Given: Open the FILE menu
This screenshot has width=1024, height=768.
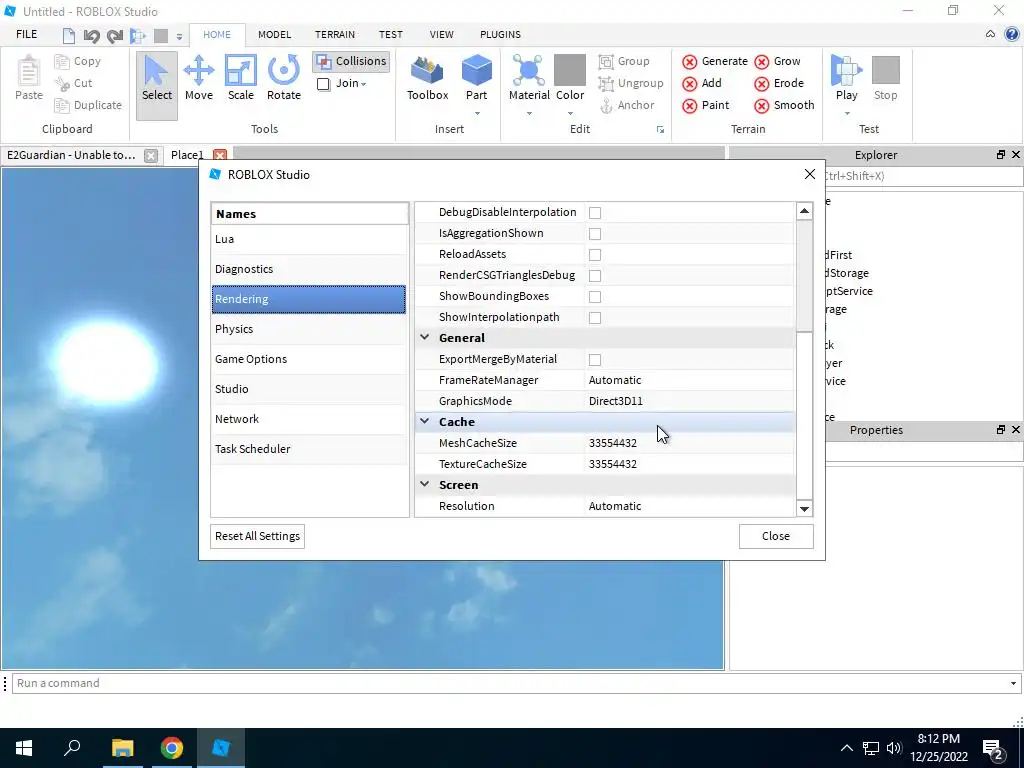Looking at the screenshot, I should pyautogui.click(x=27, y=35).
